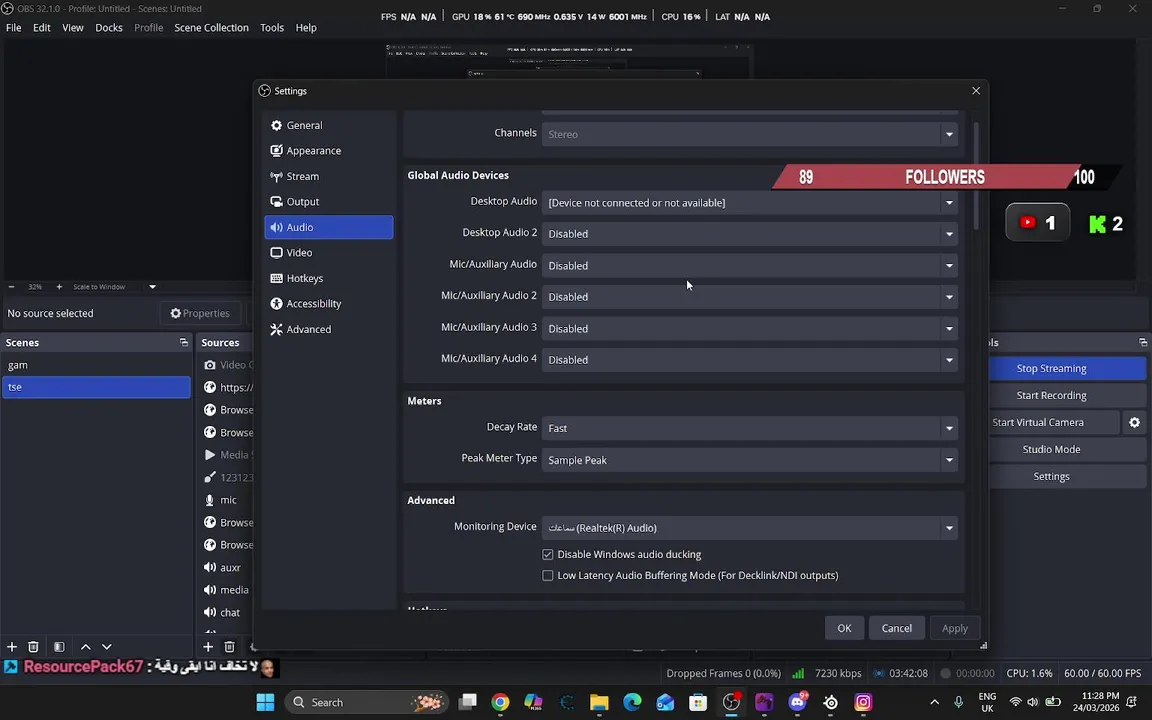
Task: Open virtual camera settings gear
Action: [x=1134, y=422]
